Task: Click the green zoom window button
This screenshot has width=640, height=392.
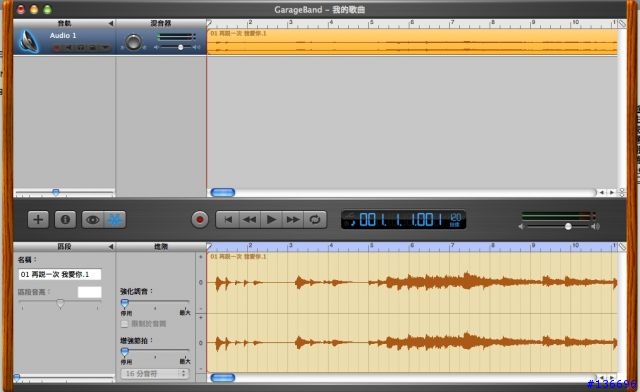Action: pos(47,9)
